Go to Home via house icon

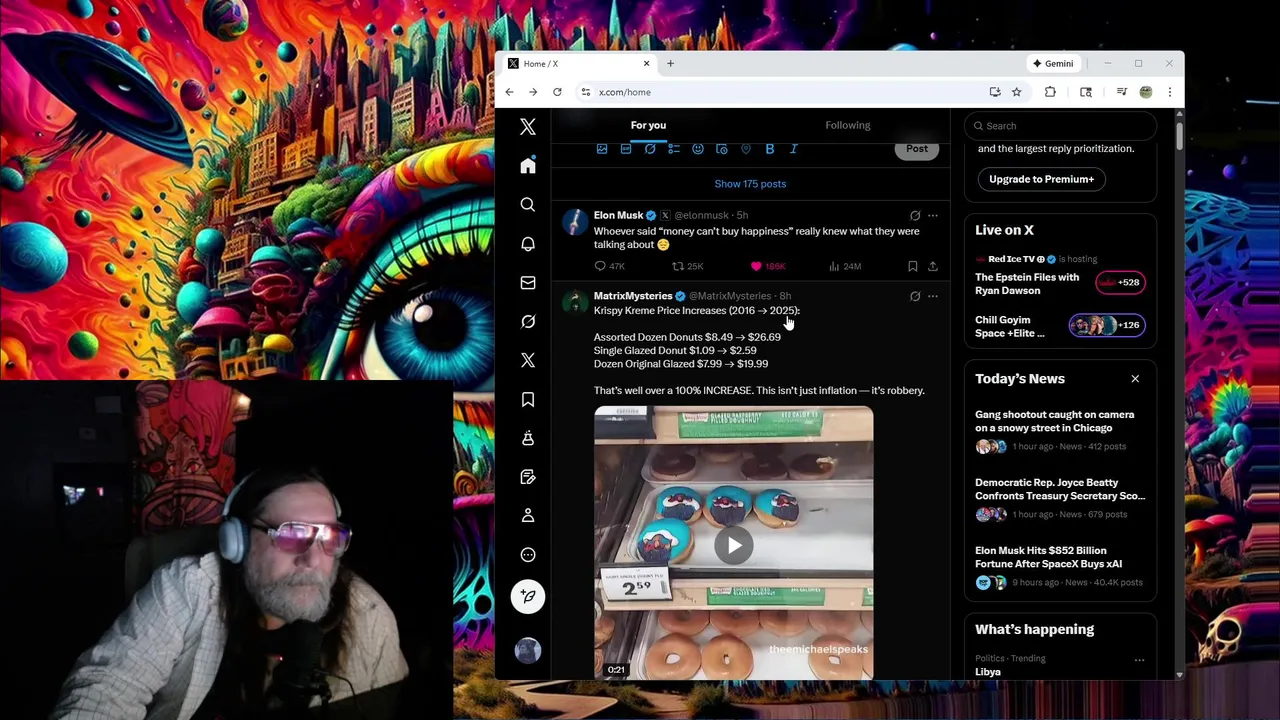click(x=528, y=166)
